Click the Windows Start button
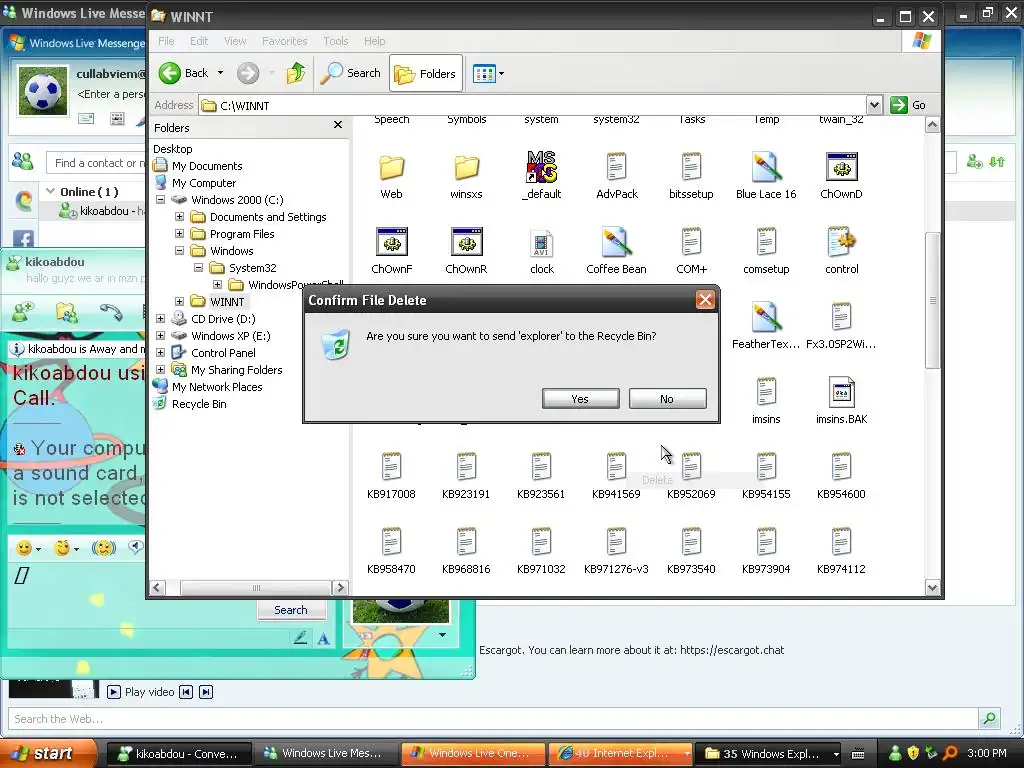Screen dimensions: 1024x768 pos(48,753)
